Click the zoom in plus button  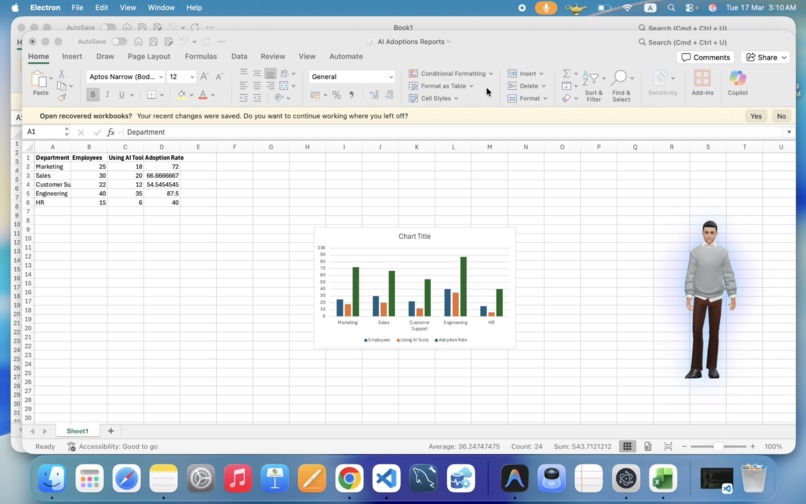[753, 446]
